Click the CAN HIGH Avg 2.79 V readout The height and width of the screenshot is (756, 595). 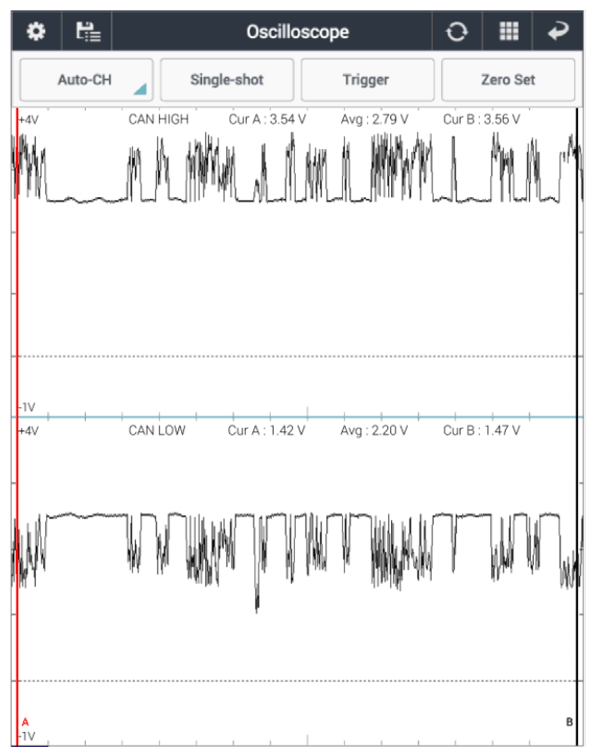click(x=374, y=119)
